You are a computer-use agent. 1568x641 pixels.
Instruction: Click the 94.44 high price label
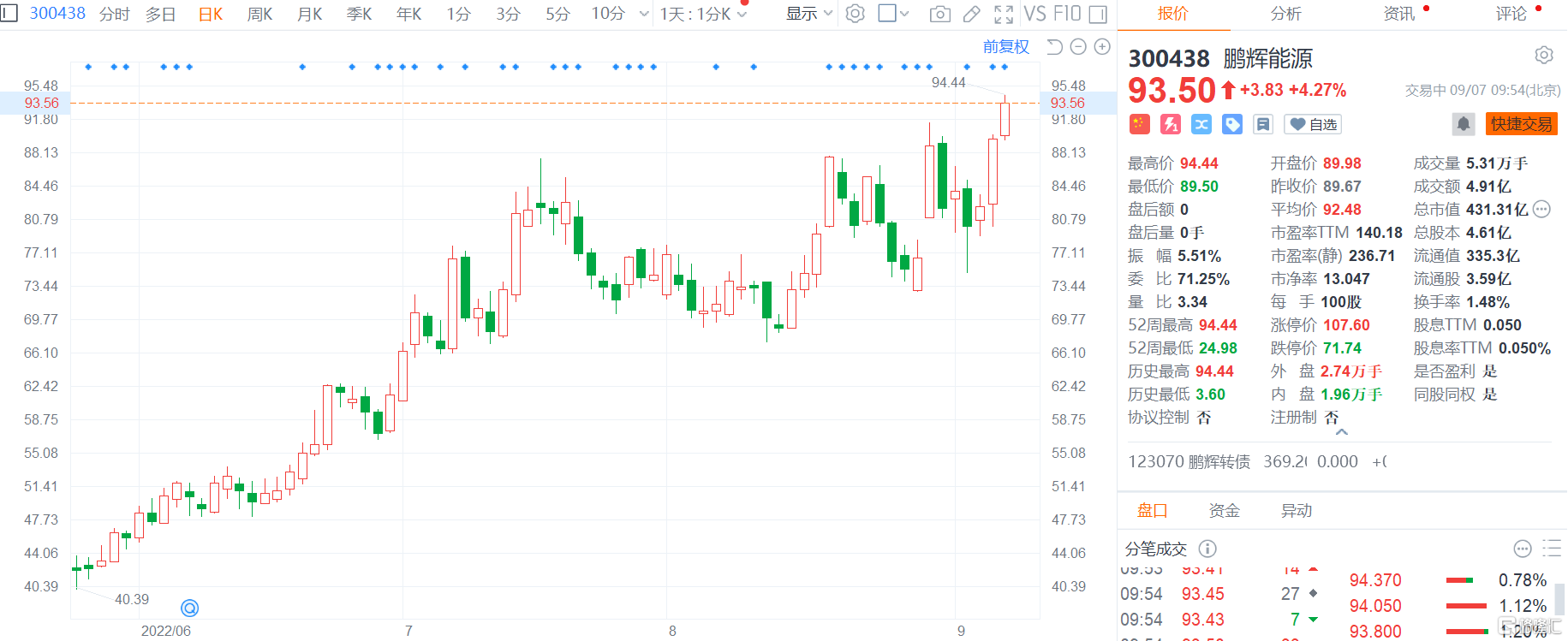(949, 83)
